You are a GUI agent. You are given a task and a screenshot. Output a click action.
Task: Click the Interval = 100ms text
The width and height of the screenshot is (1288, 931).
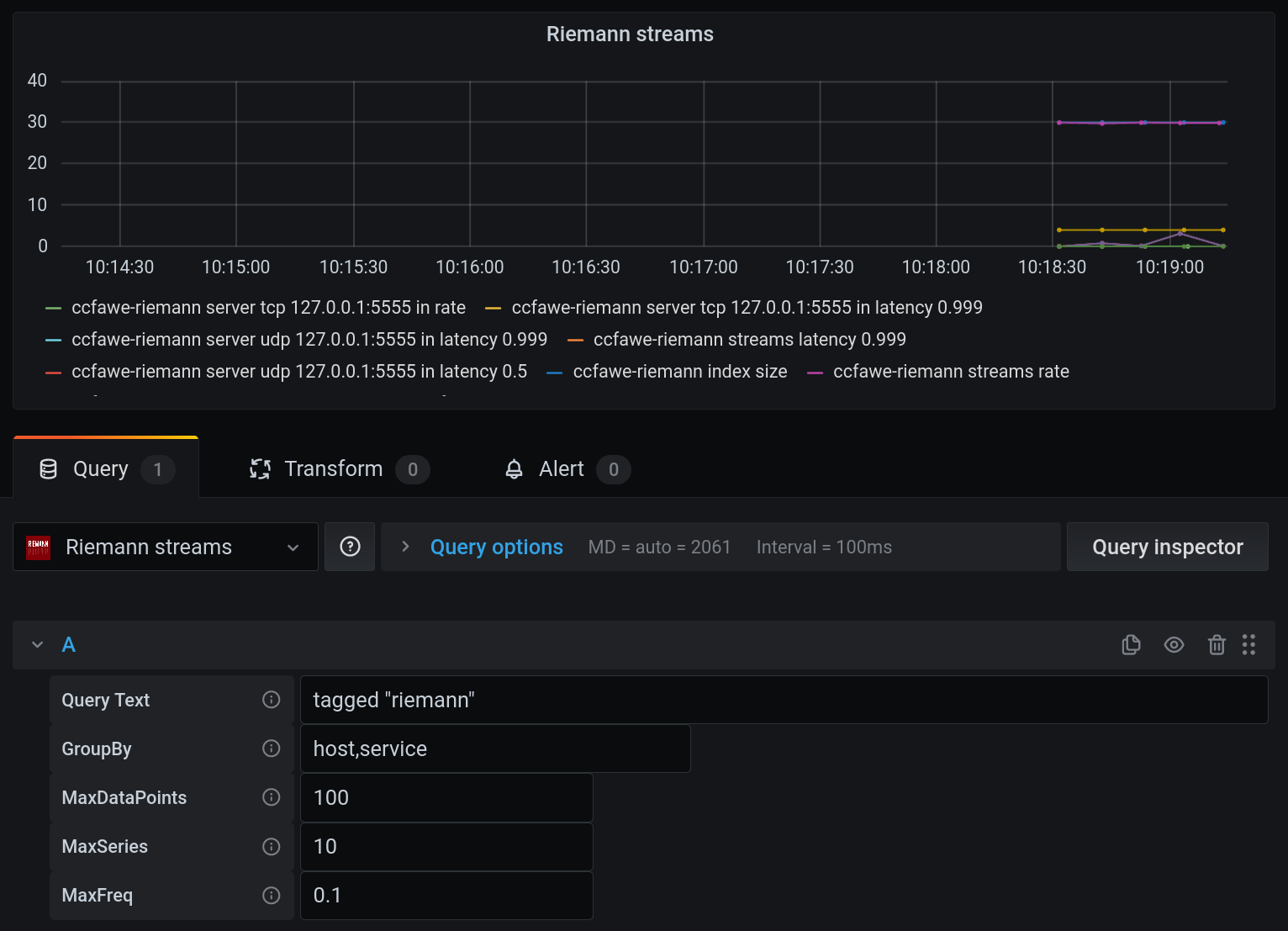[824, 547]
